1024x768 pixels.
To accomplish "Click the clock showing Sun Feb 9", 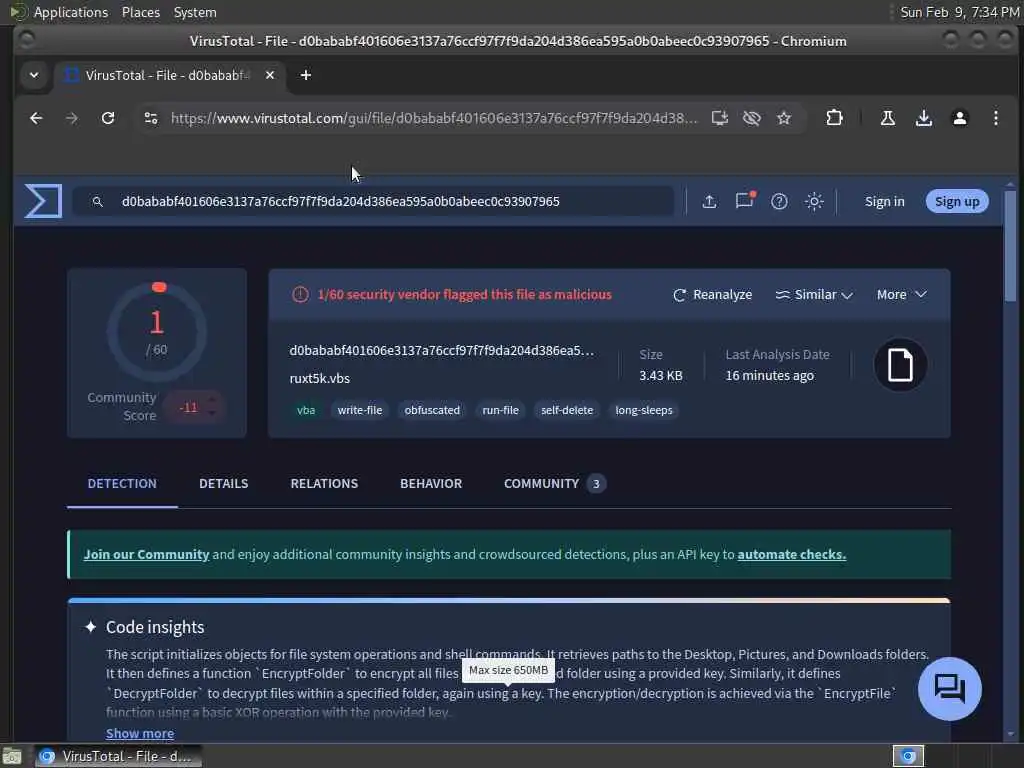I will pyautogui.click(x=959, y=12).
